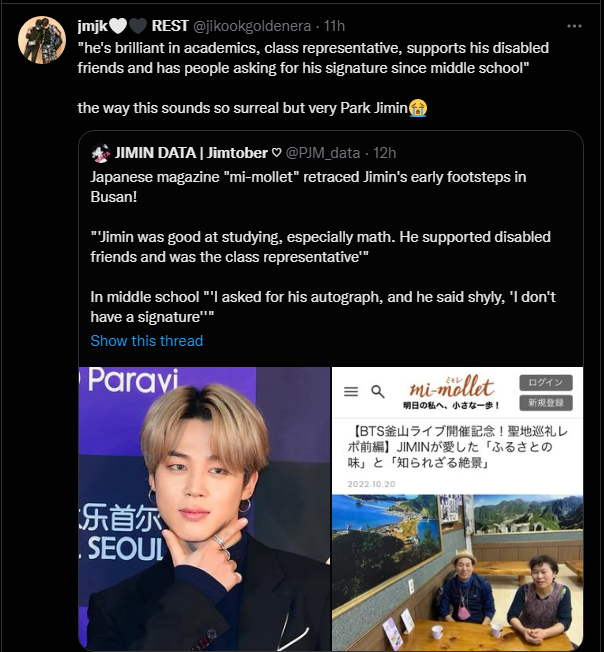
Task: Click the mi-mollet search magnifier icon
Action: tap(377, 391)
